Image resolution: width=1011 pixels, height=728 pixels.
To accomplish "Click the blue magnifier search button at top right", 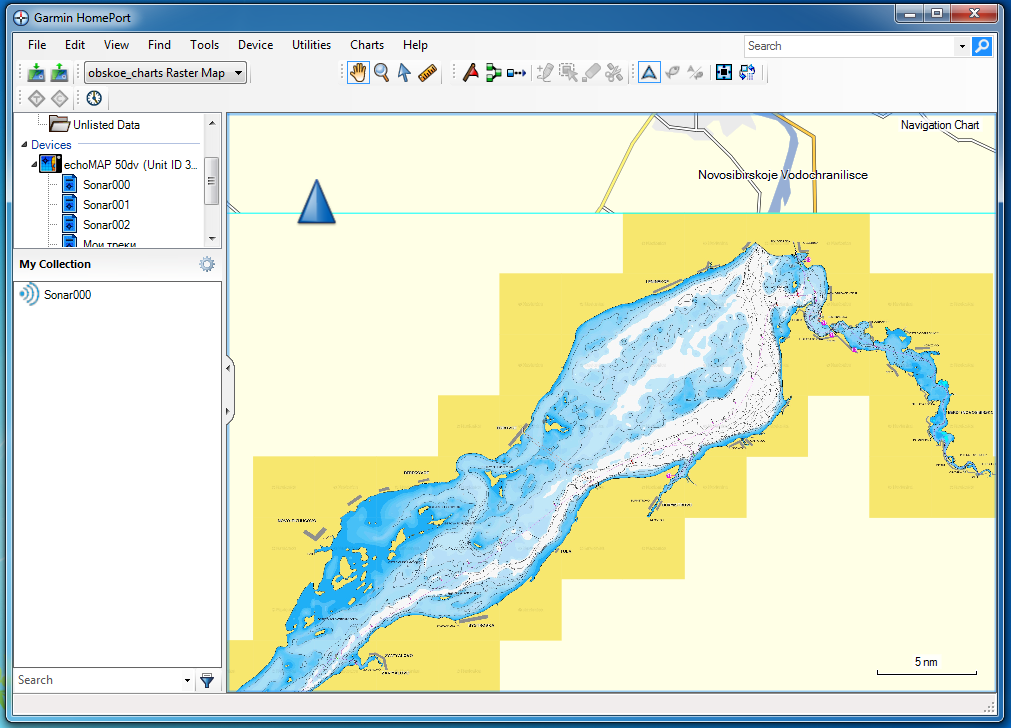I will click(x=982, y=46).
